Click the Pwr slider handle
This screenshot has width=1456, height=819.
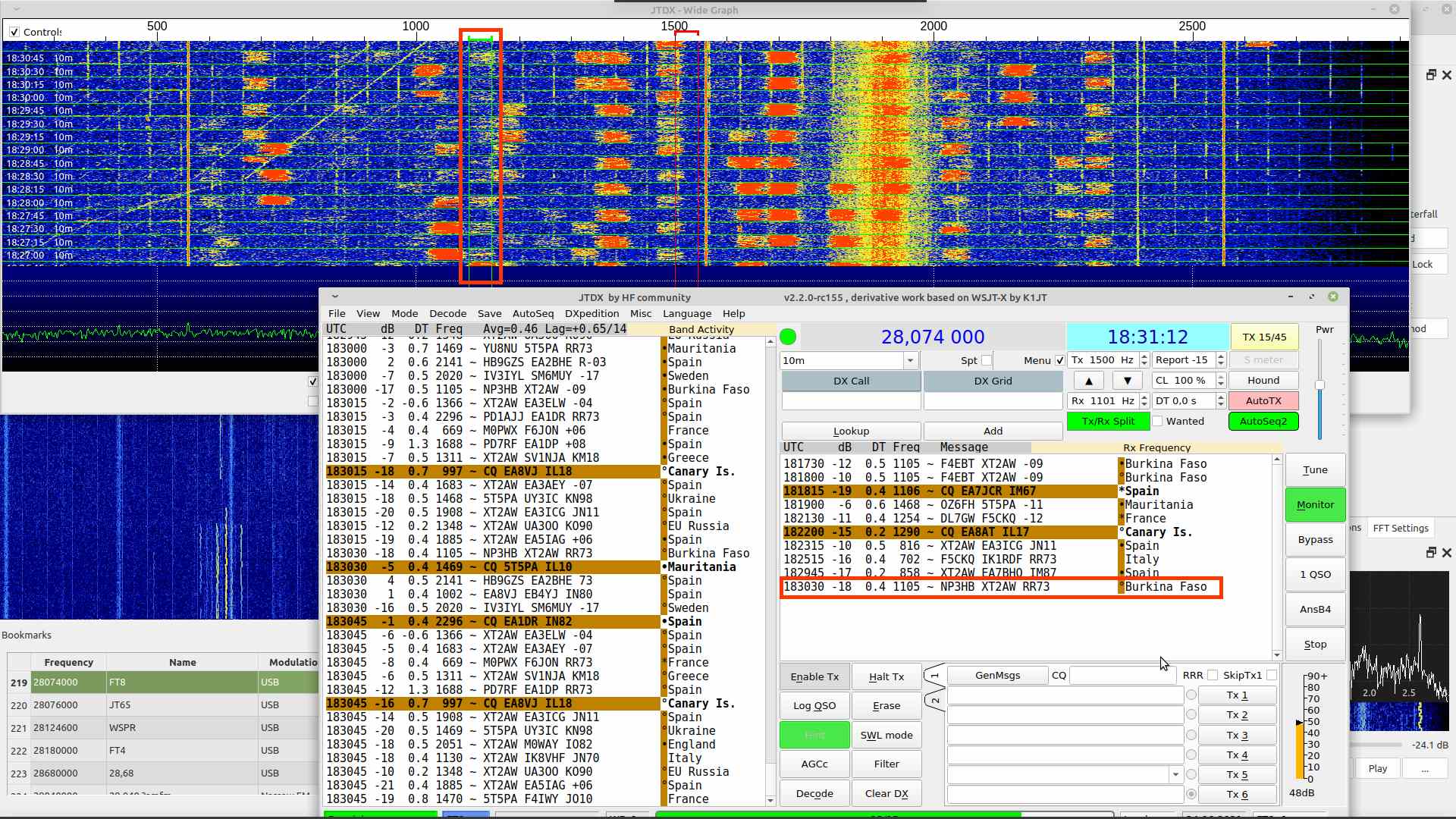(1319, 385)
